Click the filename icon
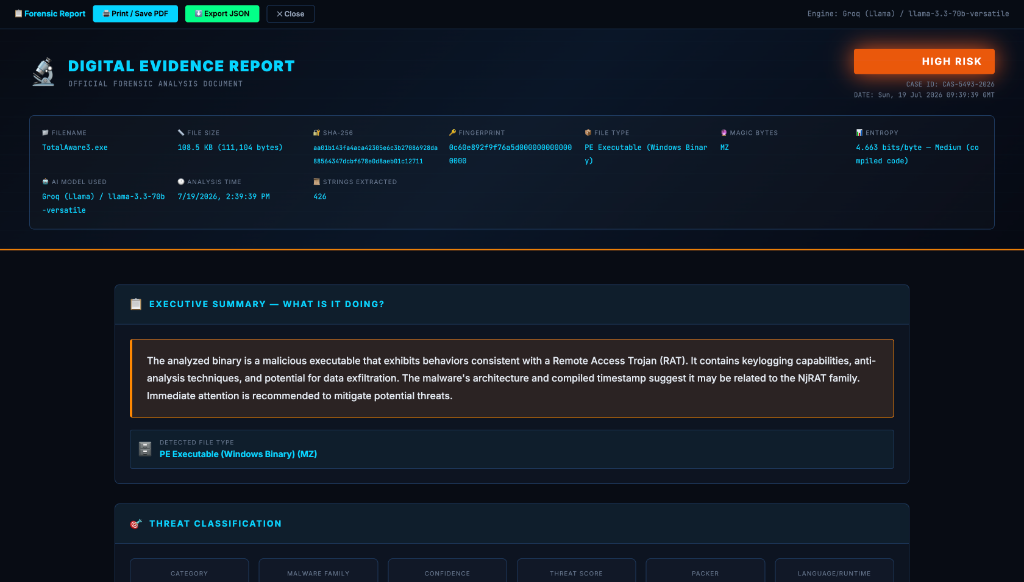Screen dimensions: 1024x582 (x=45, y=133)
